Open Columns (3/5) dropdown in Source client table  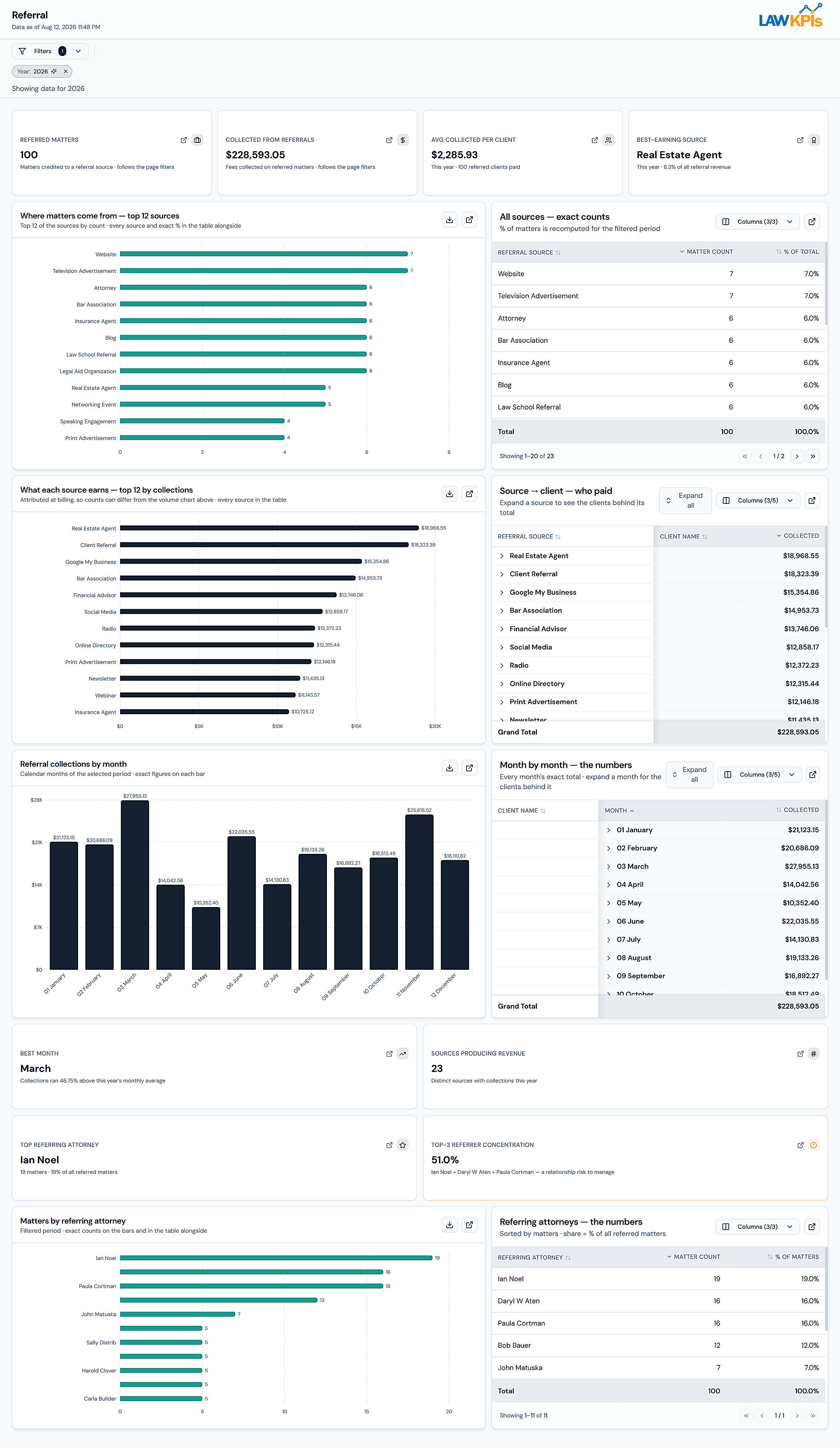[x=758, y=501]
